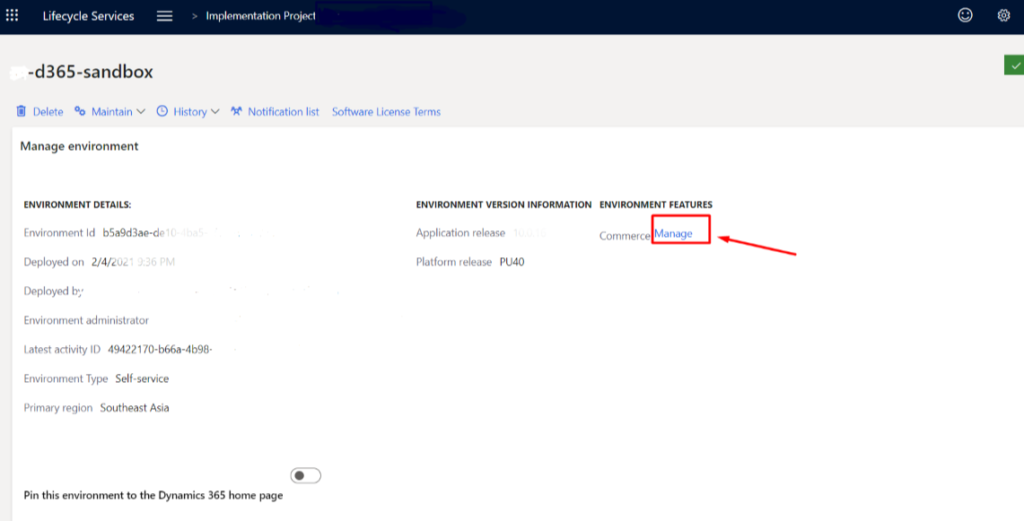The height and width of the screenshot is (521, 1024).
Task: Click the Environment administrator label
Action: coord(86,321)
